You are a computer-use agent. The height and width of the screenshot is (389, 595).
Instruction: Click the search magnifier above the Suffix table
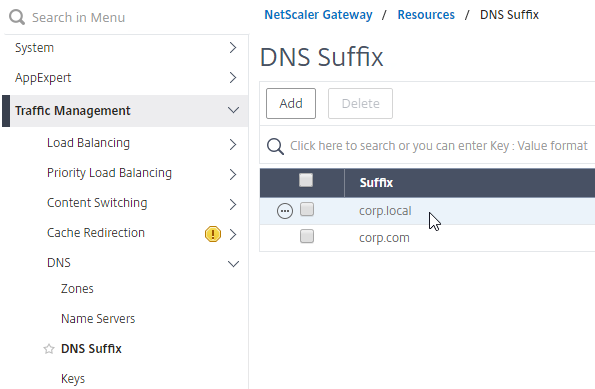[x=275, y=146]
